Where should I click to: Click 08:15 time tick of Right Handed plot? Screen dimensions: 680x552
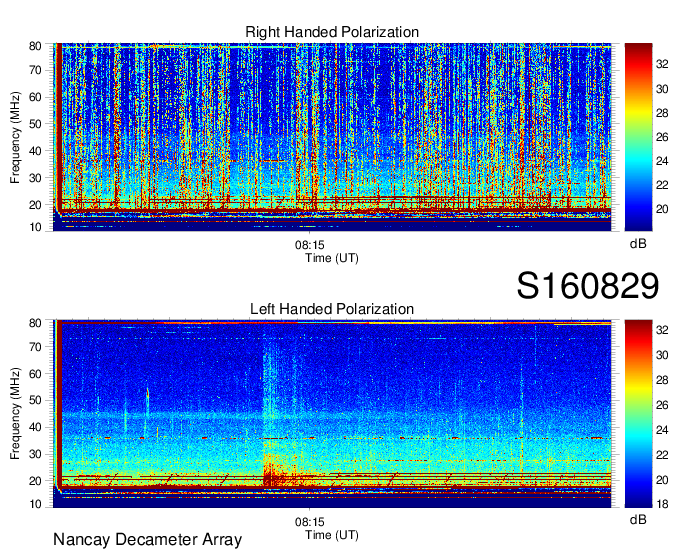click(x=310, y=245)
